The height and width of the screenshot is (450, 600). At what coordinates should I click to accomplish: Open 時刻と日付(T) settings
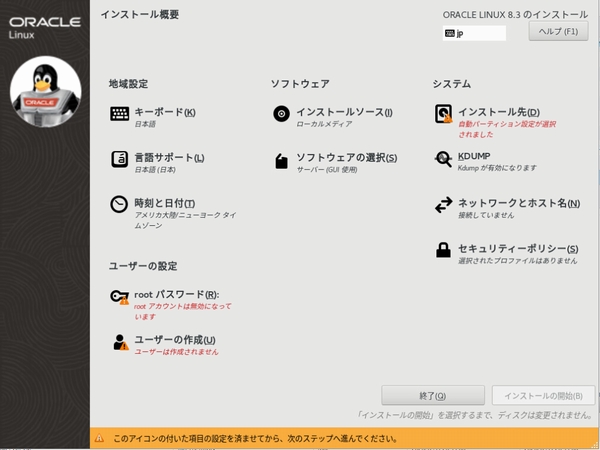[x=165, y=203]
